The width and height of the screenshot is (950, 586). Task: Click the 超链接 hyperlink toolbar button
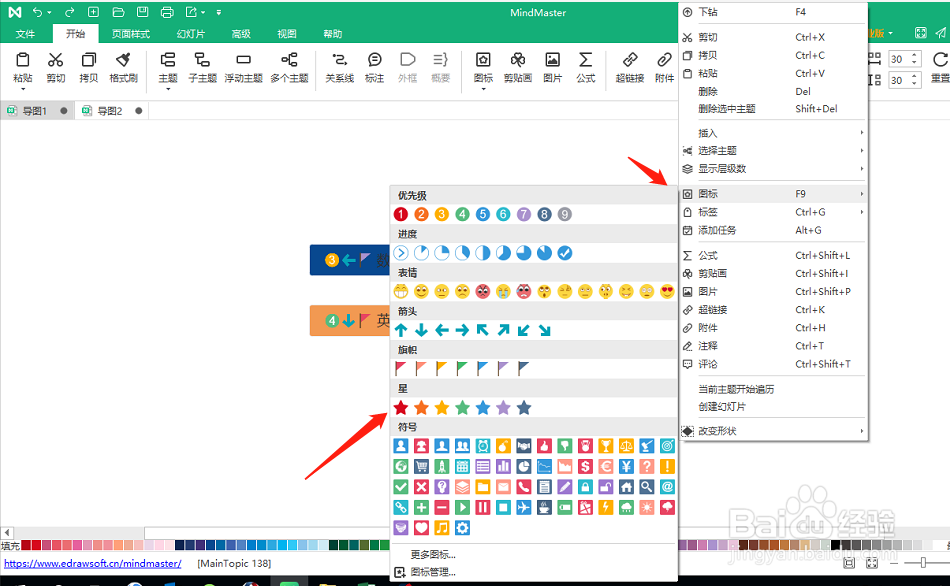pos(629,67)
